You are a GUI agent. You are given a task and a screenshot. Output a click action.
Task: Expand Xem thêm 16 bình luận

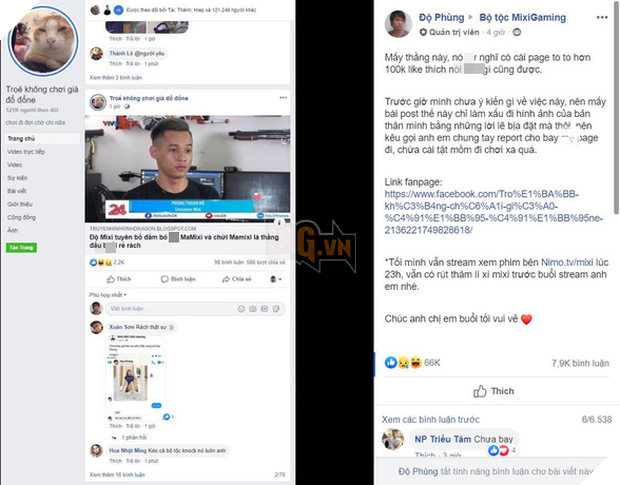click(117, 474)
